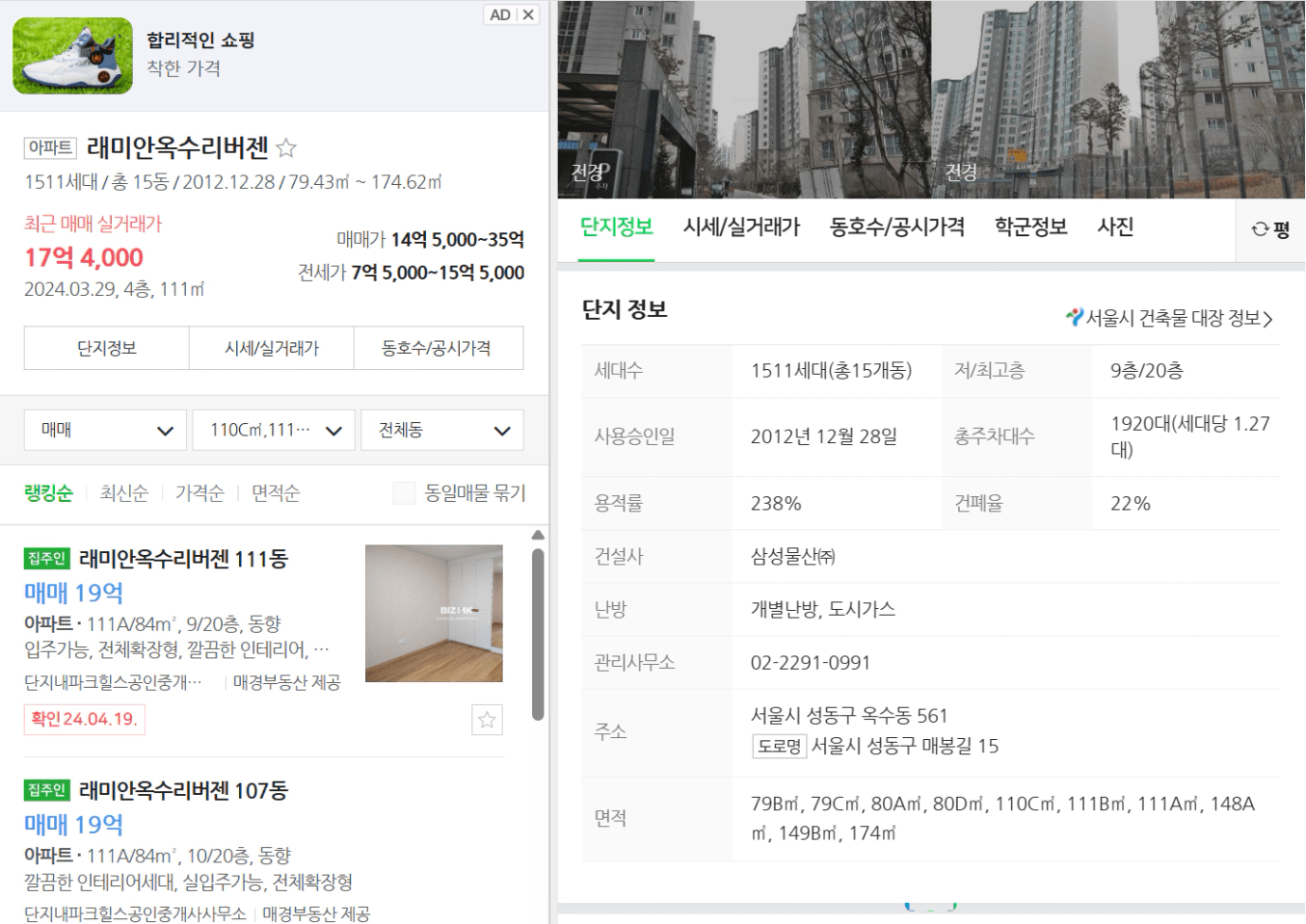Click the 238% floor area ratio value
The image size is (1306, 924).
776,504
